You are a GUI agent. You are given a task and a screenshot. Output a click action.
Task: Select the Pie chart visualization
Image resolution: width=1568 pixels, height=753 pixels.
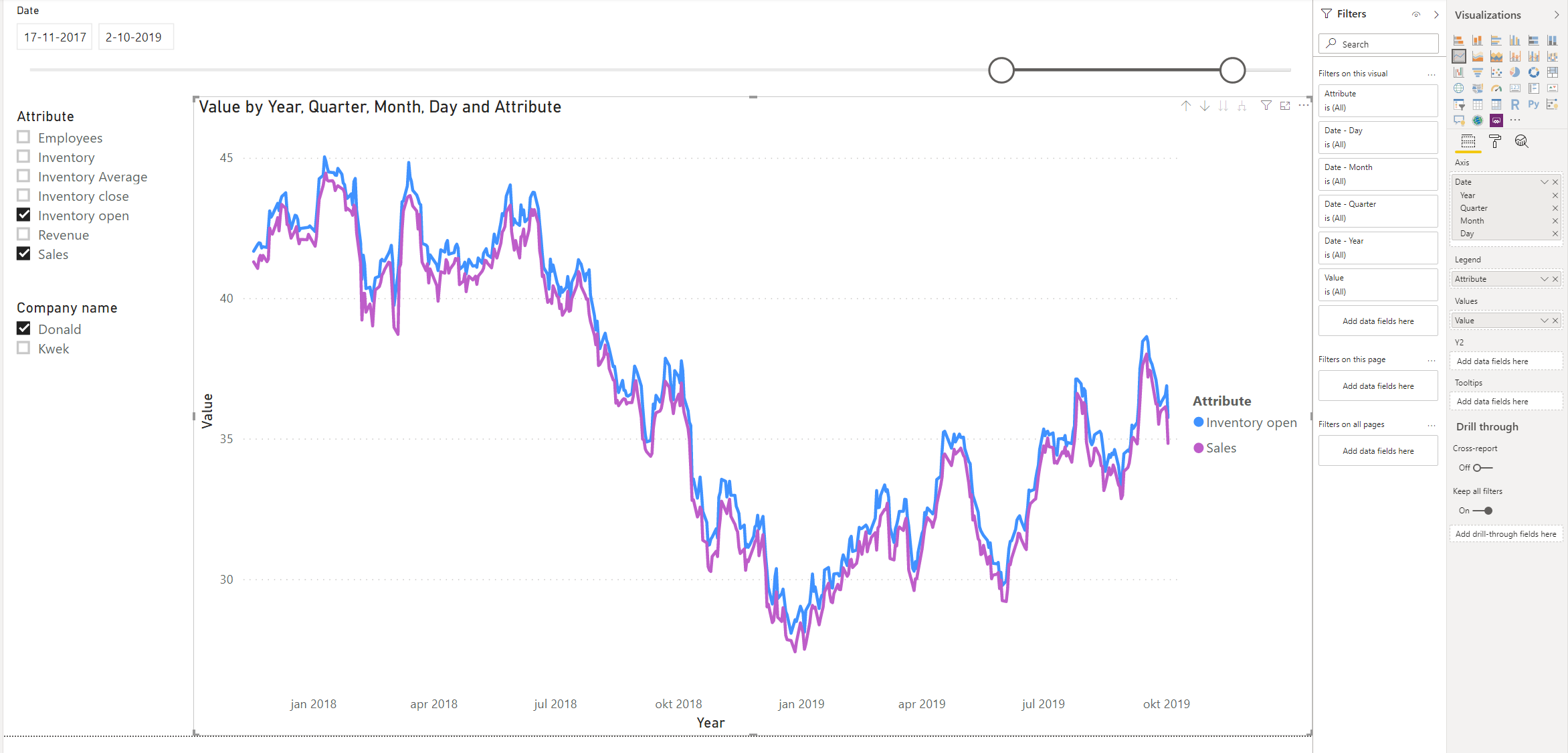pos(1515,72)
